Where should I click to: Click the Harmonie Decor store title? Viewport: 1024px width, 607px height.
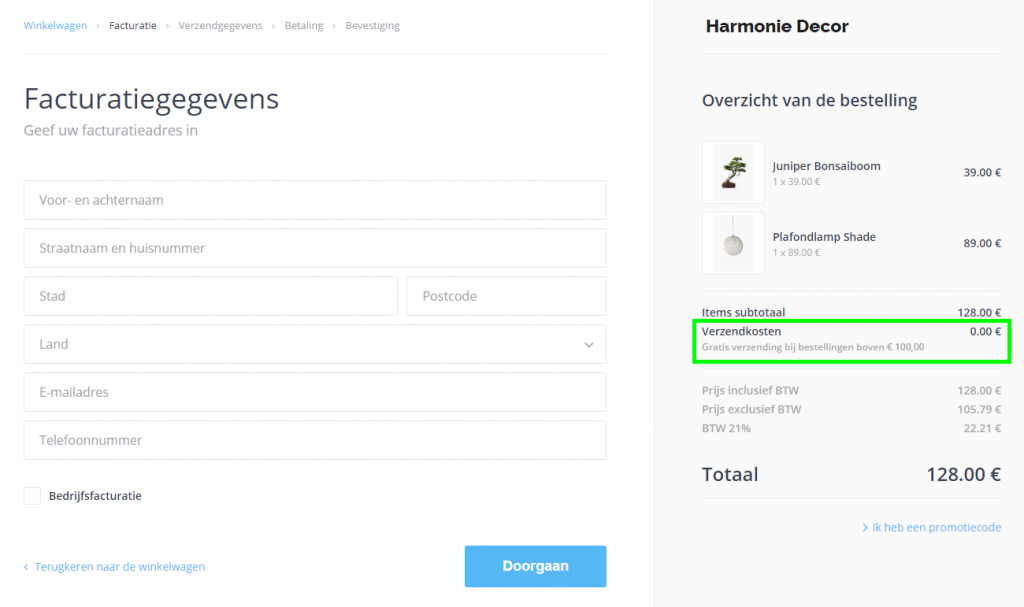click(777, 26)
